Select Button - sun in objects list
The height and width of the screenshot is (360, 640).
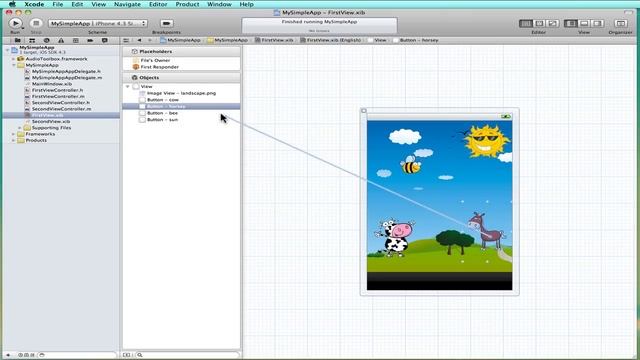[162, 120]
